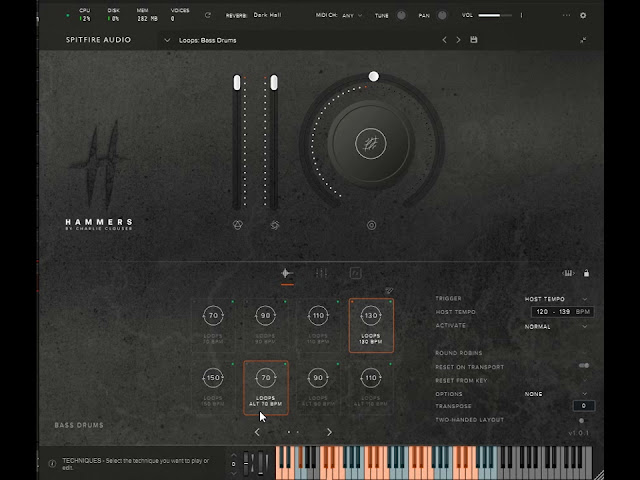The height and width of the screenshot is (480, 640).
Task: Toggle Two-Handed Layout switch
Action: tap(582, 420)
